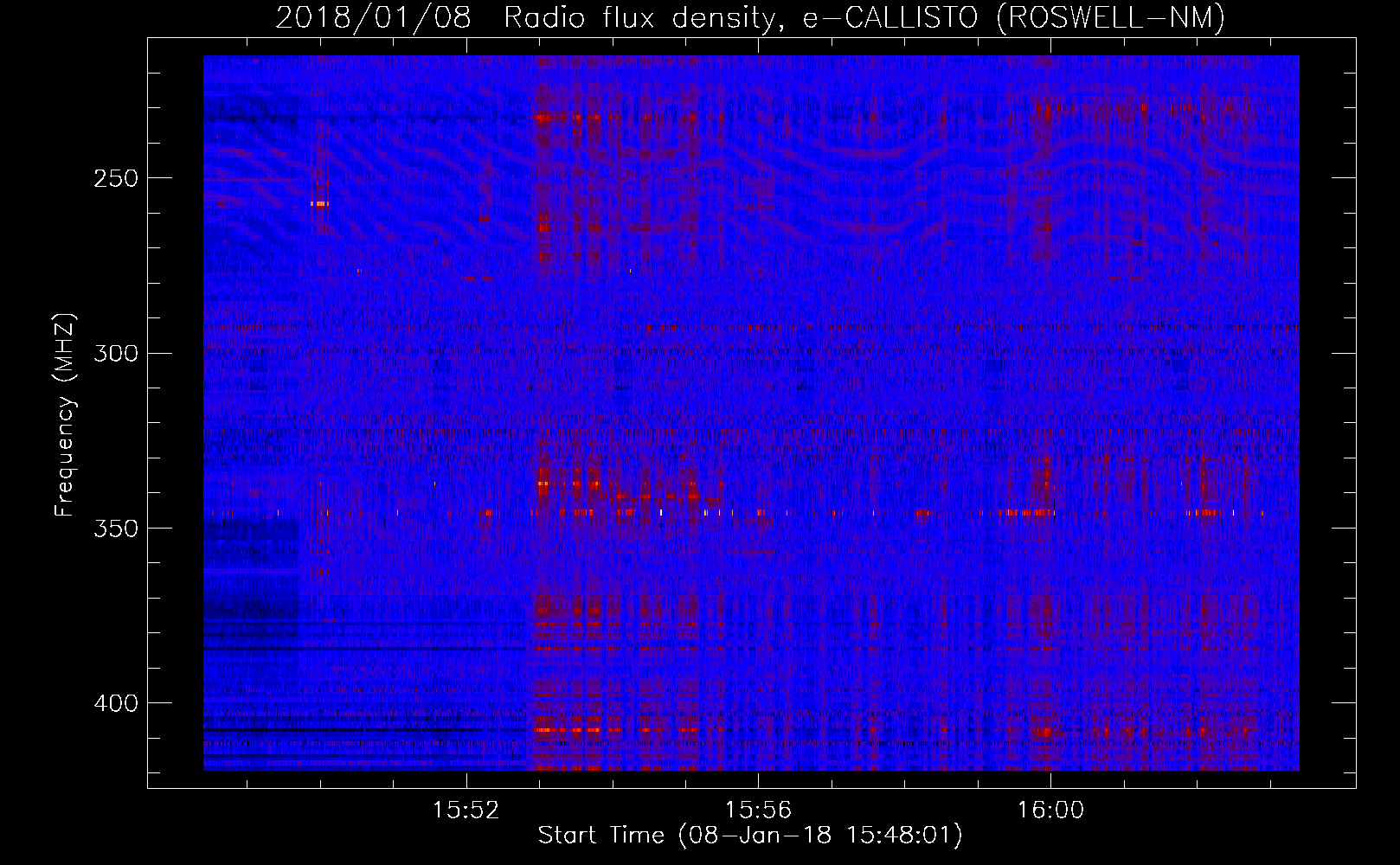Select the 350 frequency tick label
The width and height of the screenshot is (1400, 865).
116,529
